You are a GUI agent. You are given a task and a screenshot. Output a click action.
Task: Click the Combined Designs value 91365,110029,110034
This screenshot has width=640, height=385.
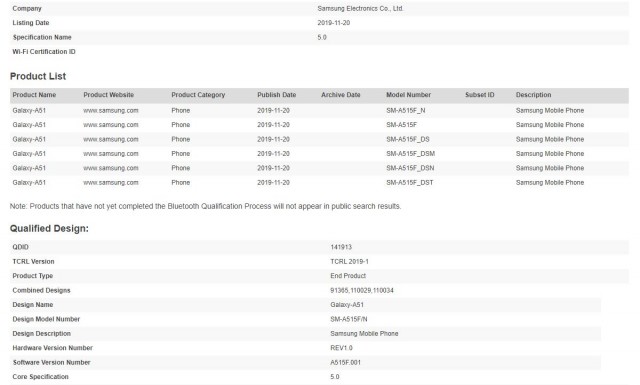point(362,290)
